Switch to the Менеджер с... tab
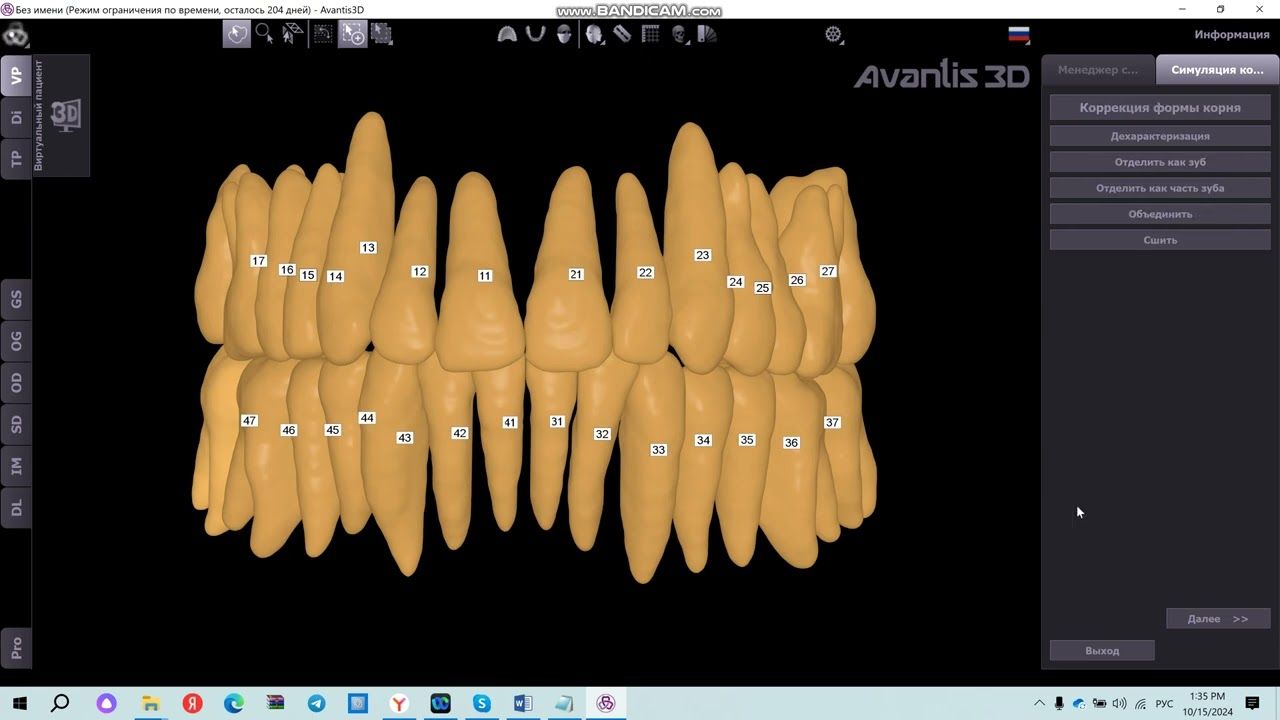 tap(1097, 70)
